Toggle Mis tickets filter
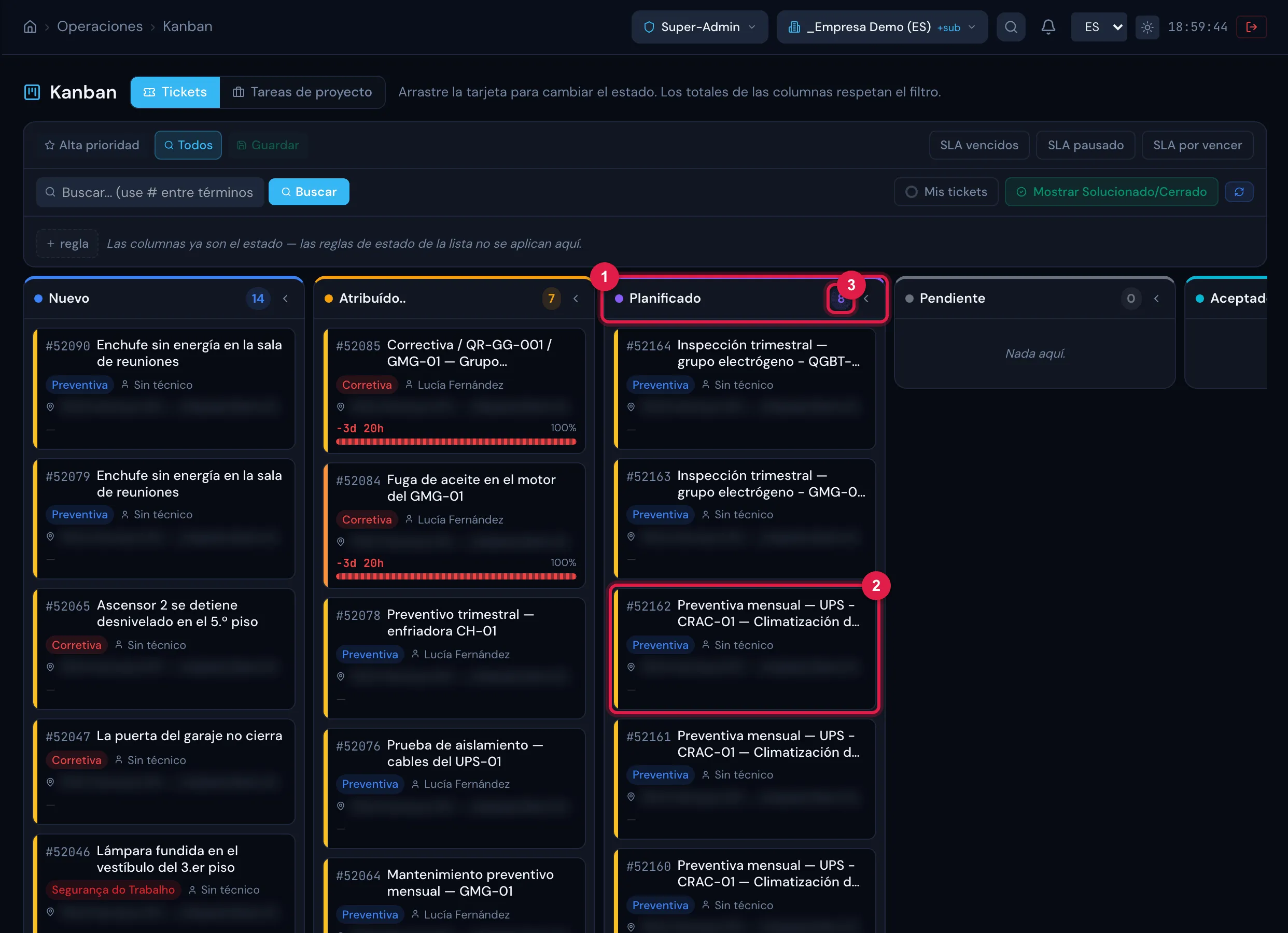 pyautogui.click(x=946, y=192)
